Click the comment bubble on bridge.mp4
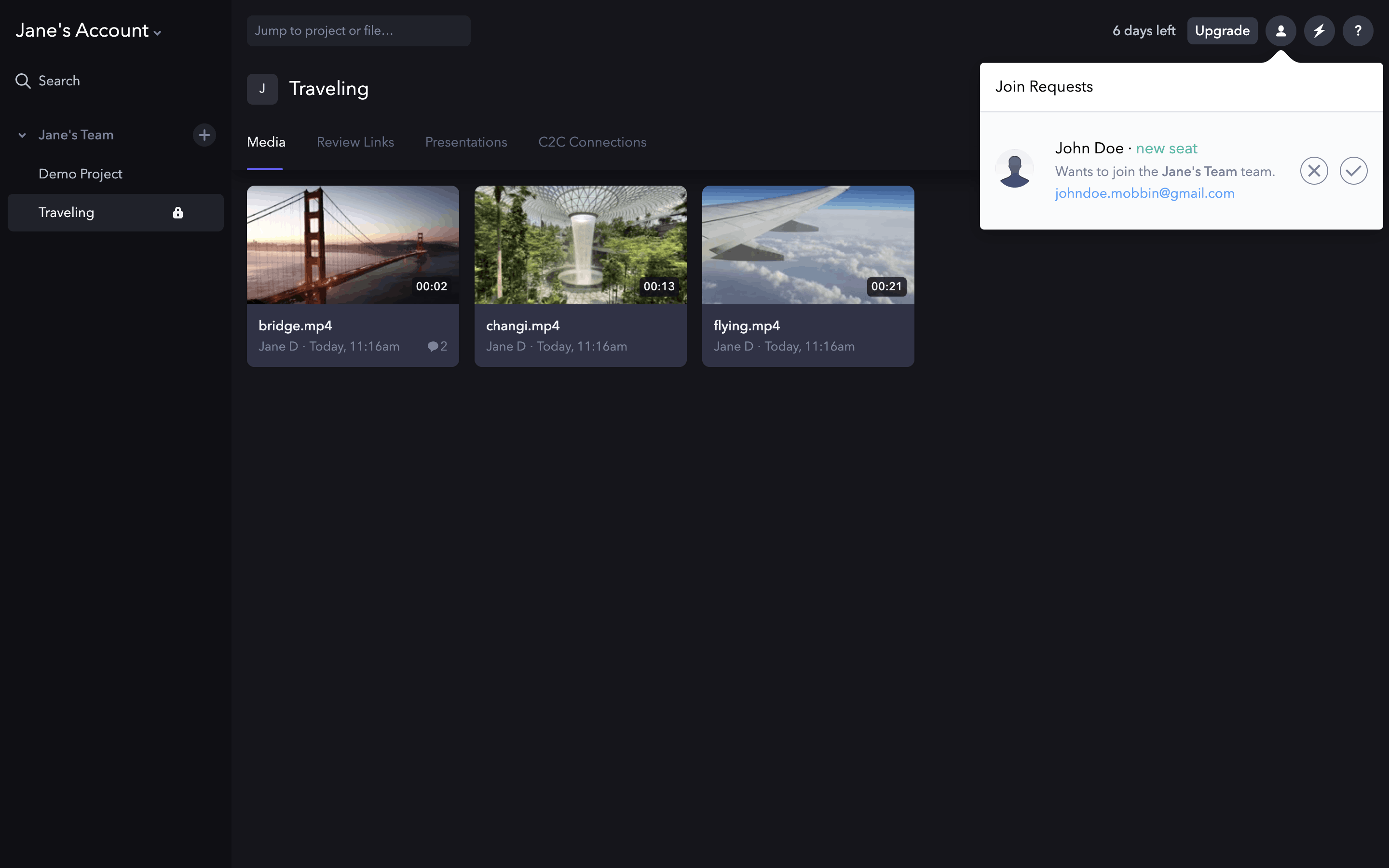 tap(433, 346)
